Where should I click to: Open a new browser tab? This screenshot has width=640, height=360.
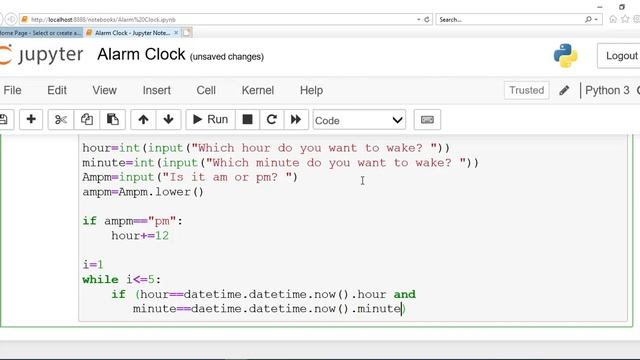187,33
